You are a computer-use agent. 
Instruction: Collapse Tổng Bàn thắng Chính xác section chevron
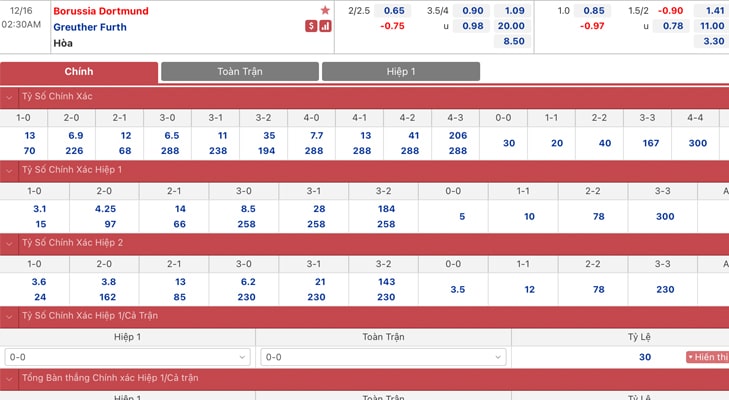click(x=9, y=379)
